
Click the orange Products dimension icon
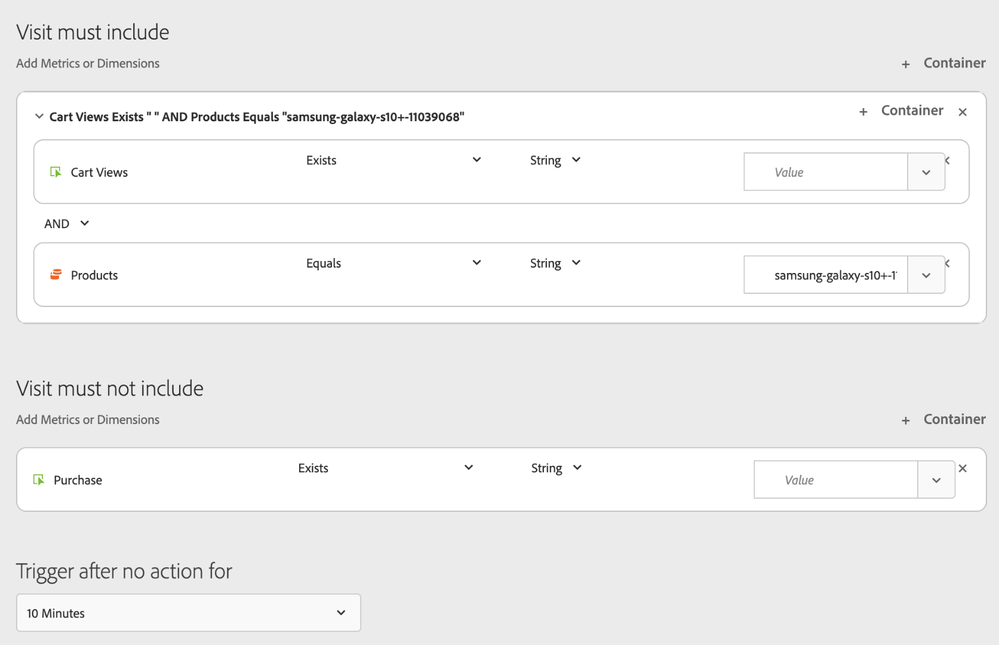click(56, 275)
